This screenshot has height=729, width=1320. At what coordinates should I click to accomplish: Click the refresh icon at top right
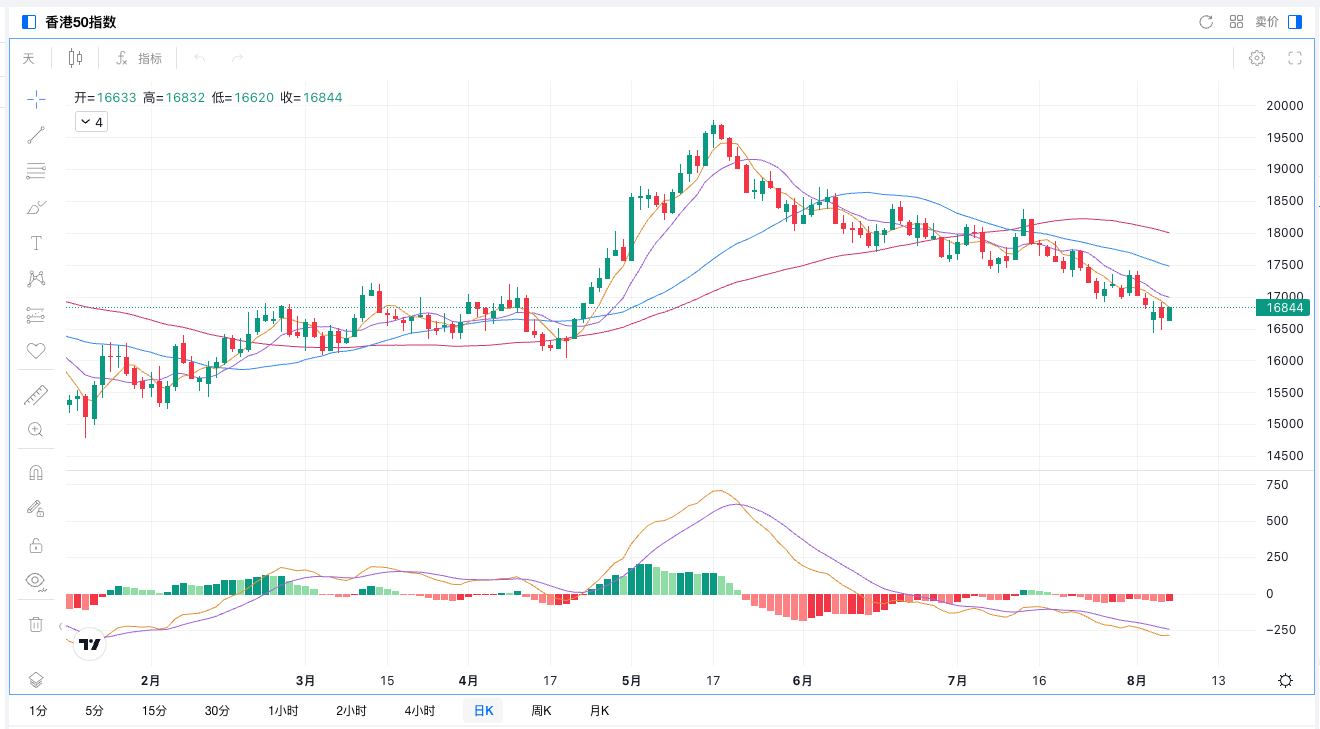[x=1206, y=22]
